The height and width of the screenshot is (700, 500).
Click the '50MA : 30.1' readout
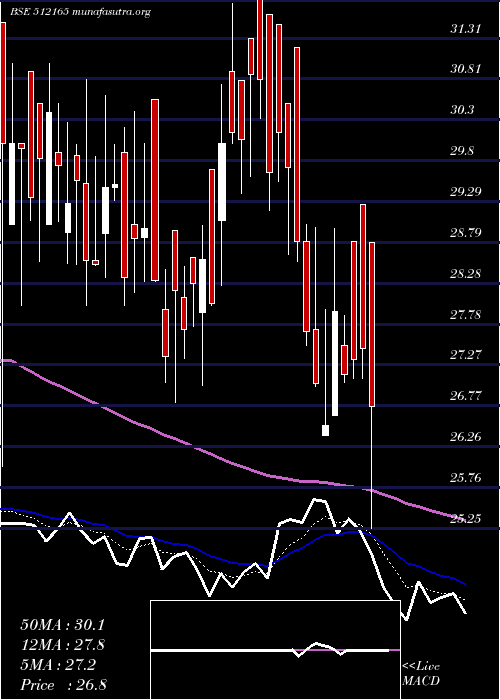62,625
